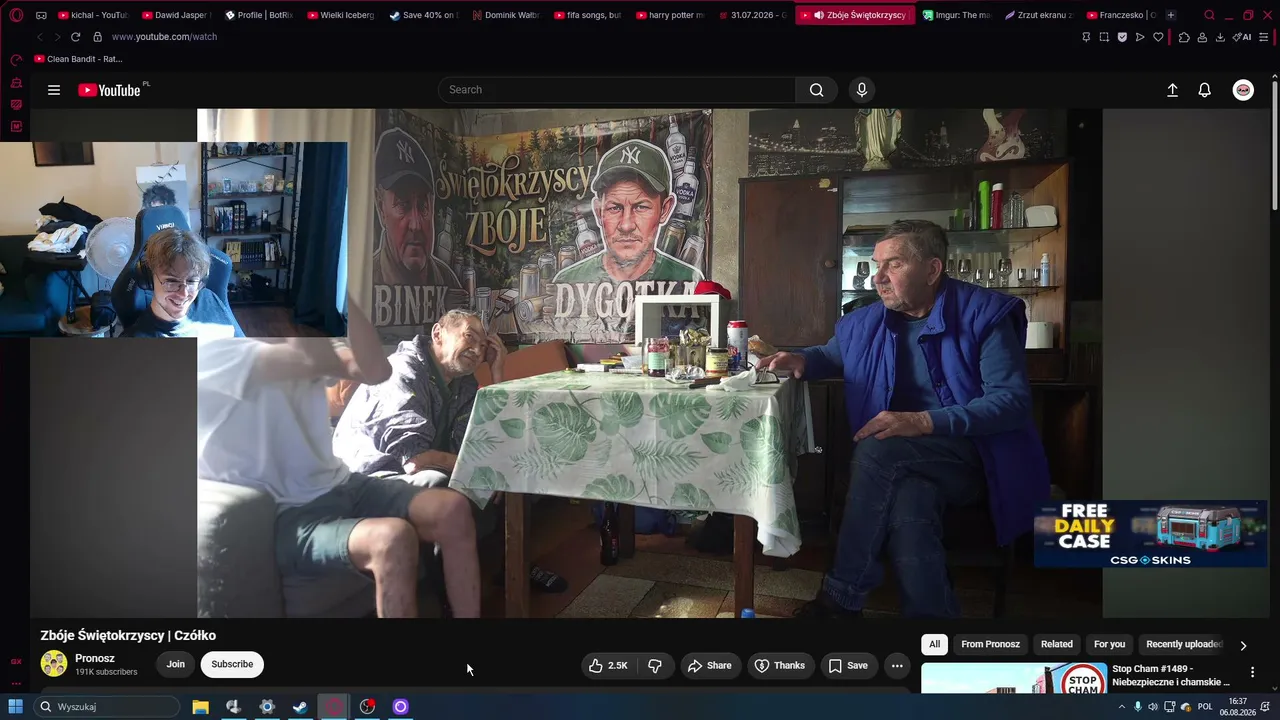Click the Share button

pos(709,665)
